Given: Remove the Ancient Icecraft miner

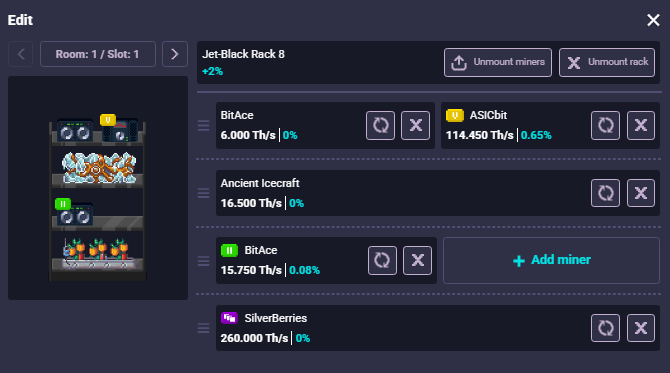Looking at the screenshot, I should pyautogui.click(x=641, y=193).
